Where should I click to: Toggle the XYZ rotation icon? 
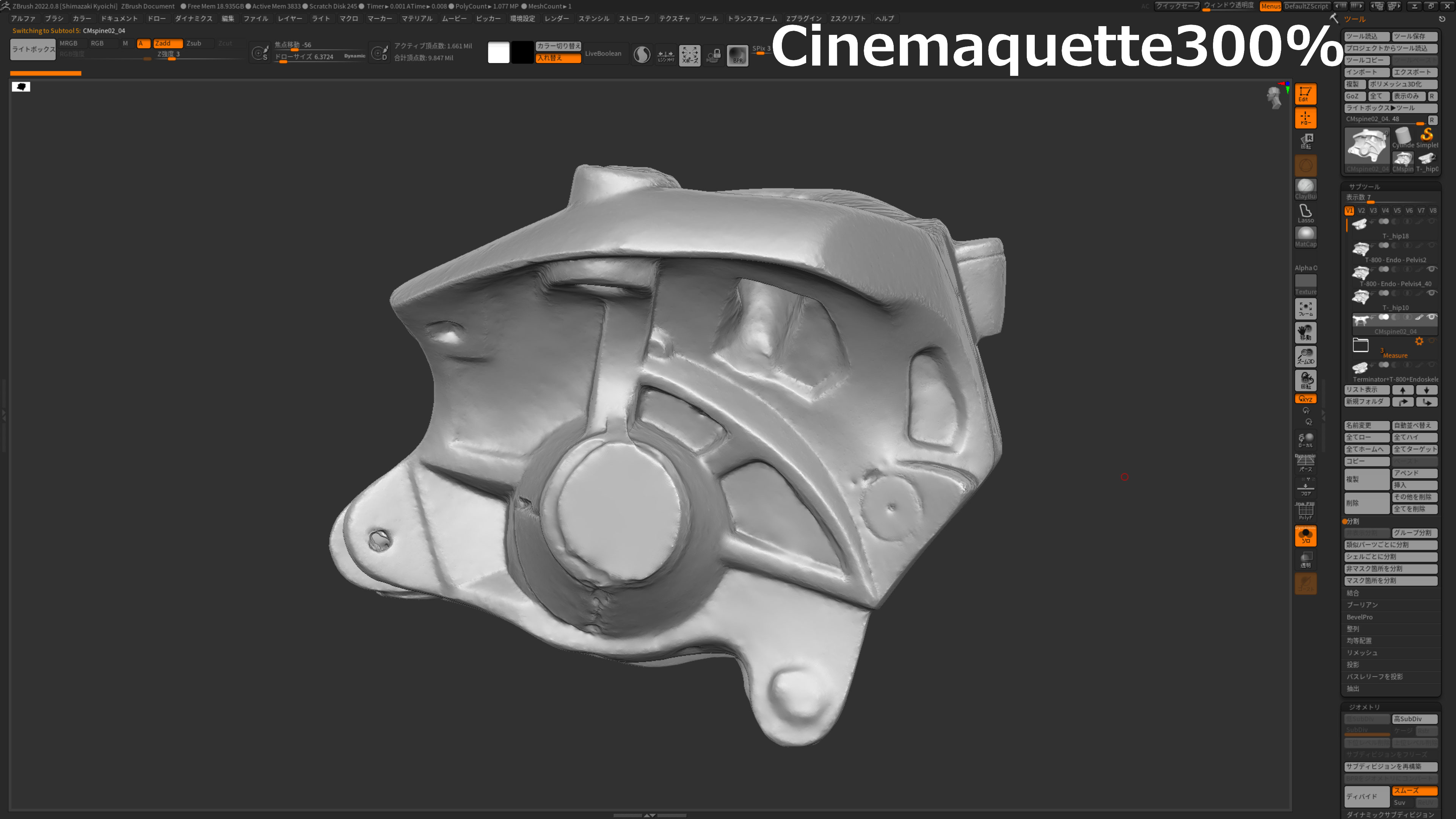click(x=1305, y=399)
